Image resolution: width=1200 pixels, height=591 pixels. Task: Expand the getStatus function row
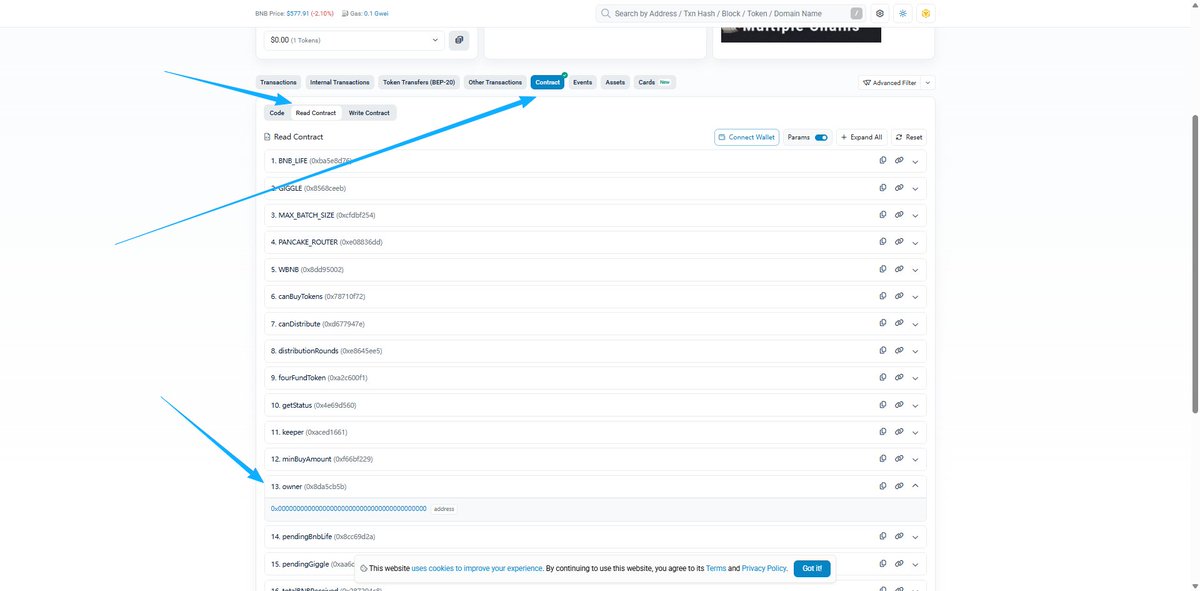pyautogui.click(x=915, y=404)
